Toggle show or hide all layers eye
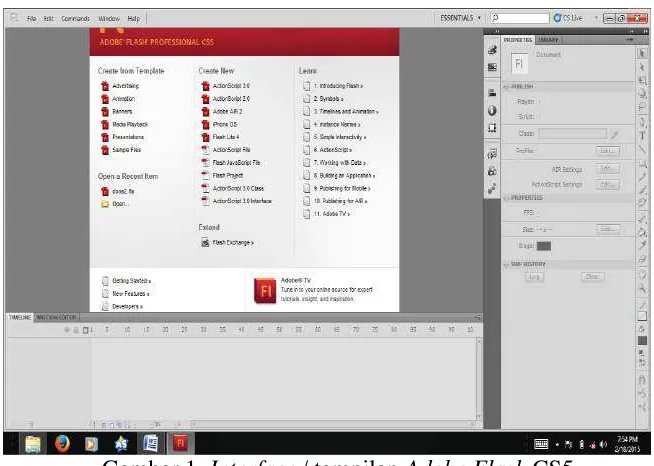Viewport: 654px width, 466px height. point(67,330)
